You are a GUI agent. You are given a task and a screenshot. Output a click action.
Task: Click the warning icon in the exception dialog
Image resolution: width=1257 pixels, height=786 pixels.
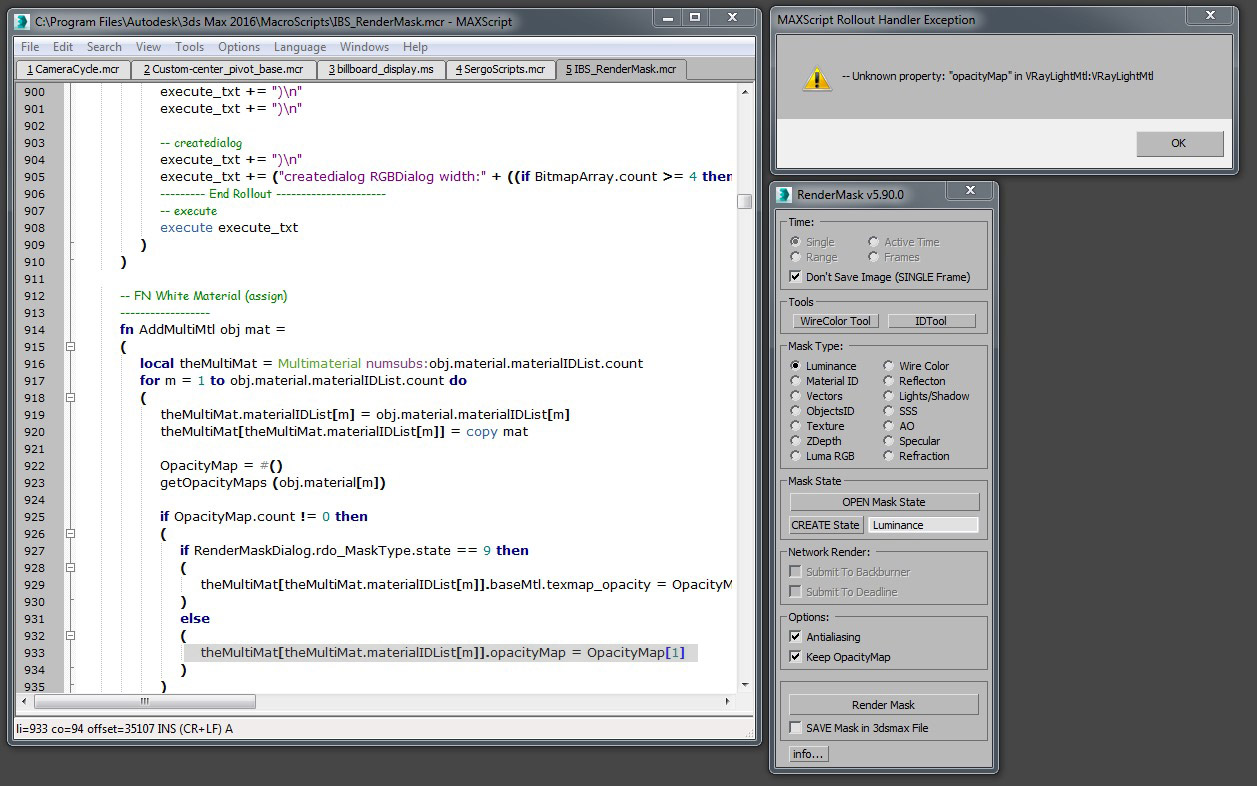coord(817,76)
